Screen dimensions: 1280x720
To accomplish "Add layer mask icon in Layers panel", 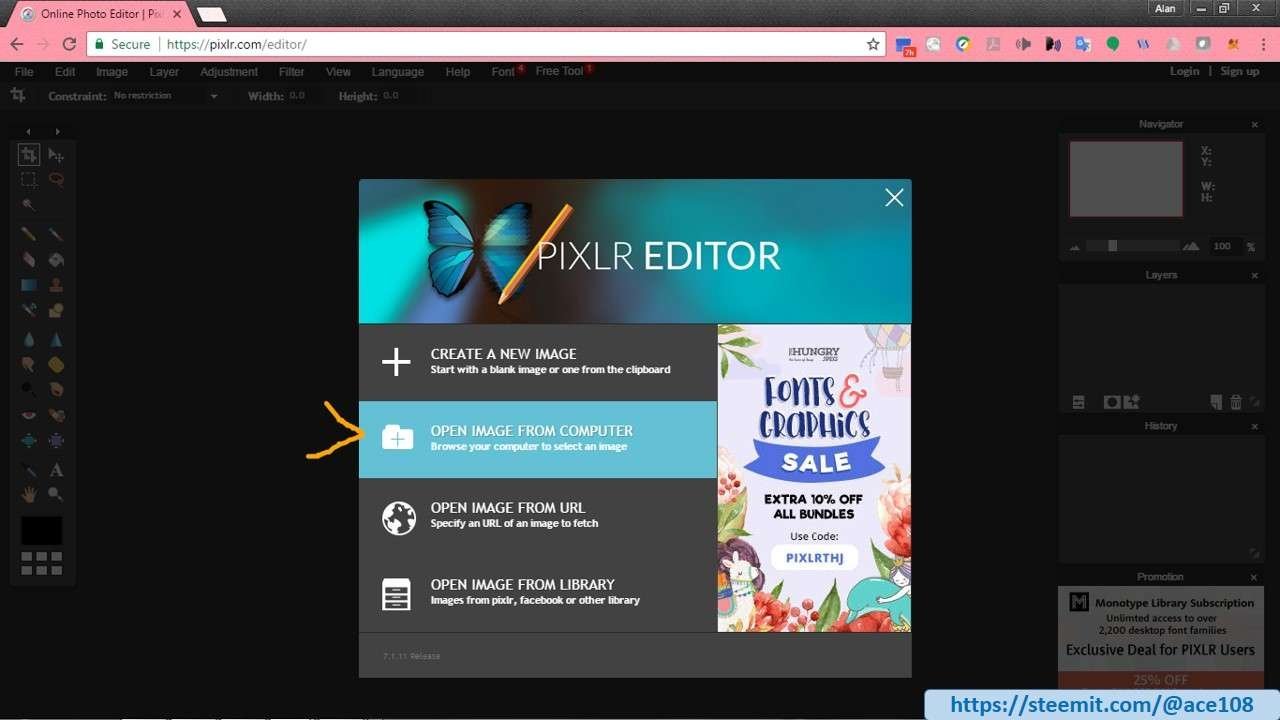I will tap(1111, 402).
